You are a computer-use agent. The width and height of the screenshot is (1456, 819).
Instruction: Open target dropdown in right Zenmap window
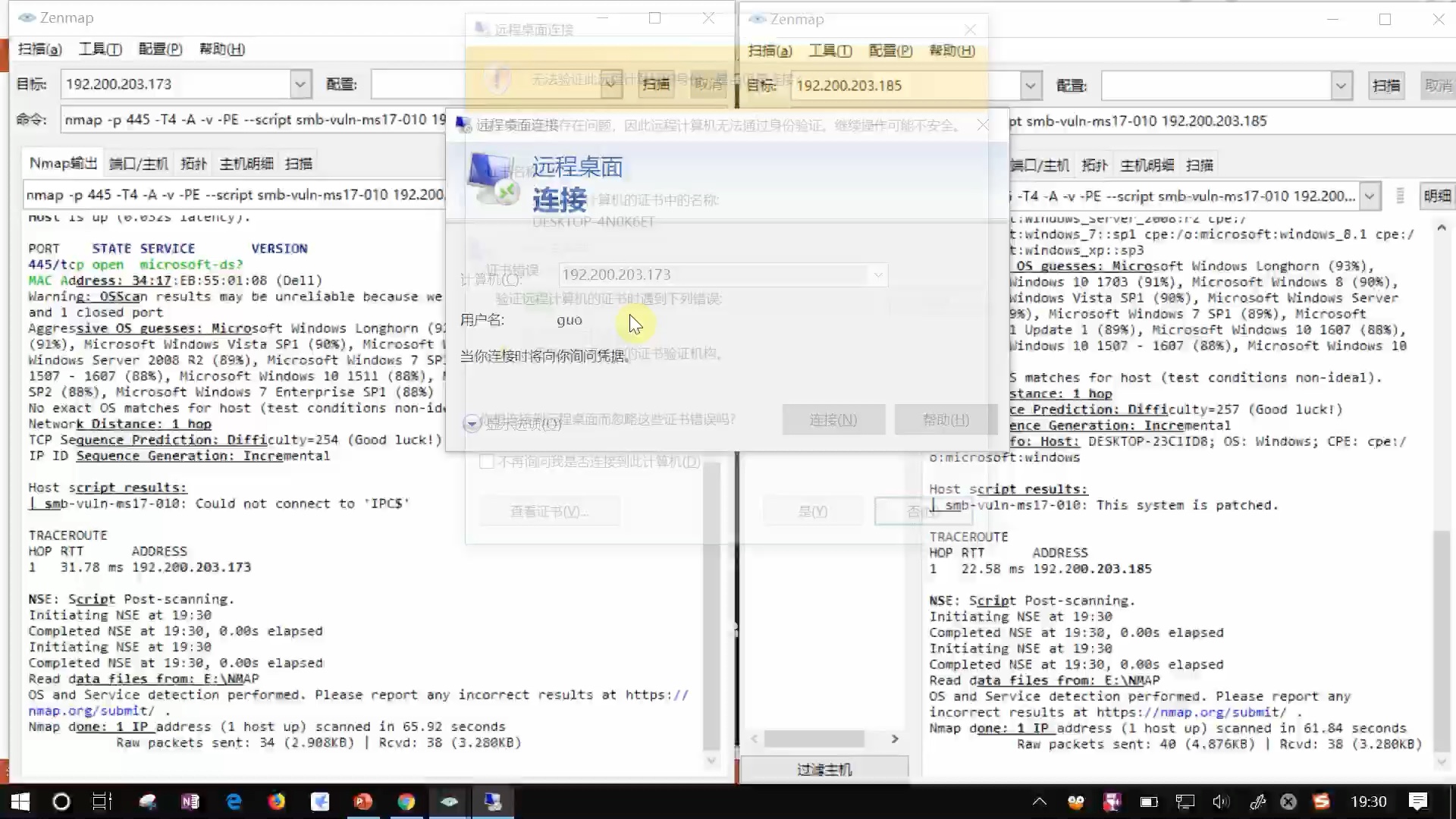click(x=1030, y=86)
